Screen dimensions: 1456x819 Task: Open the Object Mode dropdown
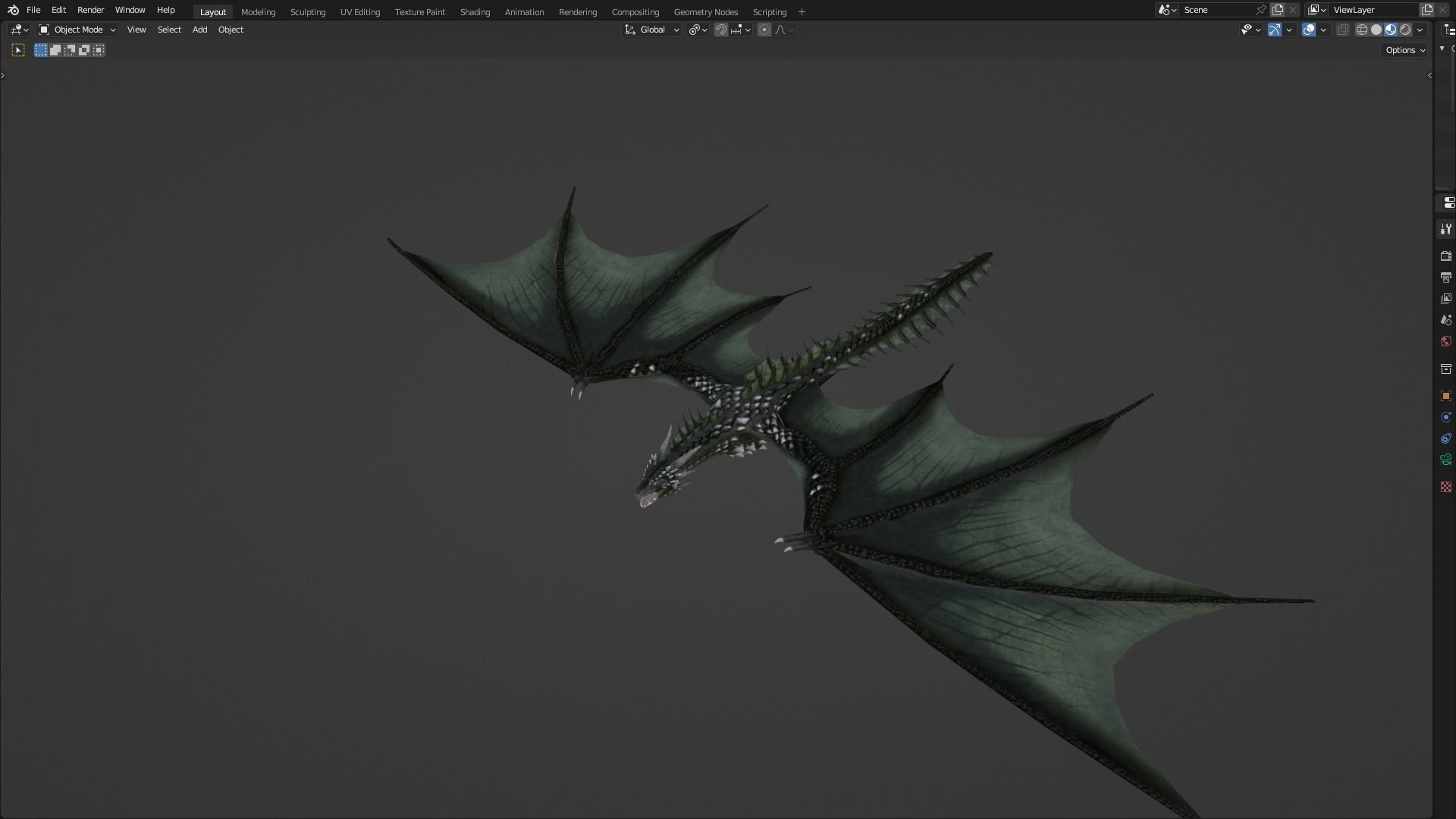click(77, 30)
